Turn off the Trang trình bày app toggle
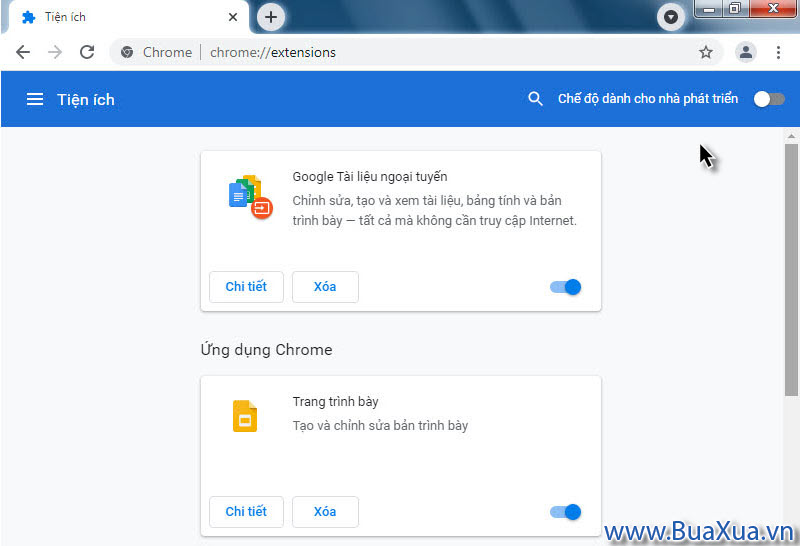 tap(565, 512)
